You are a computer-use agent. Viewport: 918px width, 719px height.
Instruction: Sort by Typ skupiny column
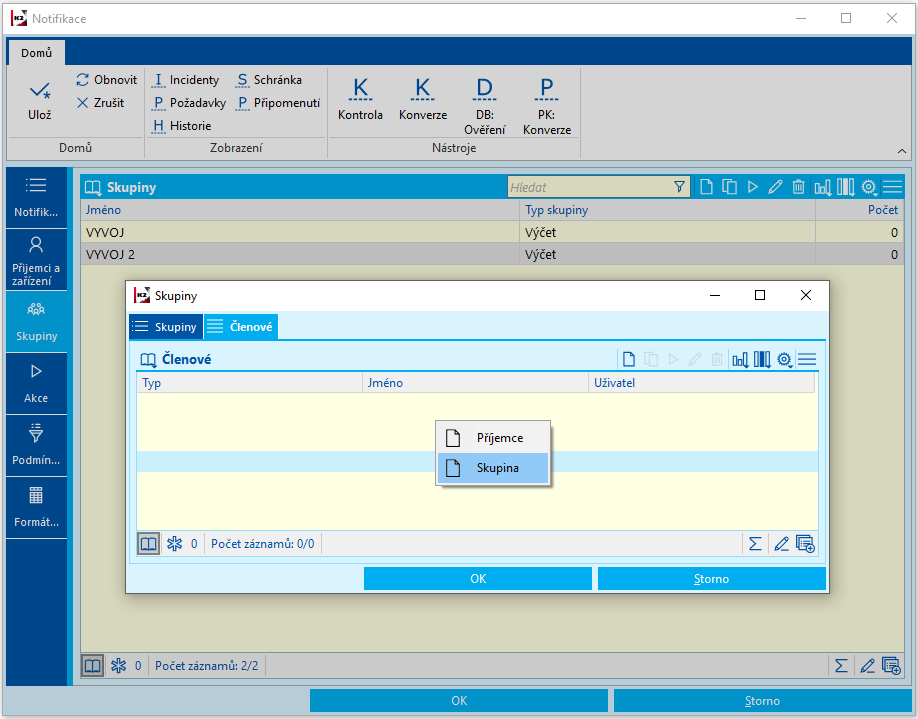pos(667,210)
